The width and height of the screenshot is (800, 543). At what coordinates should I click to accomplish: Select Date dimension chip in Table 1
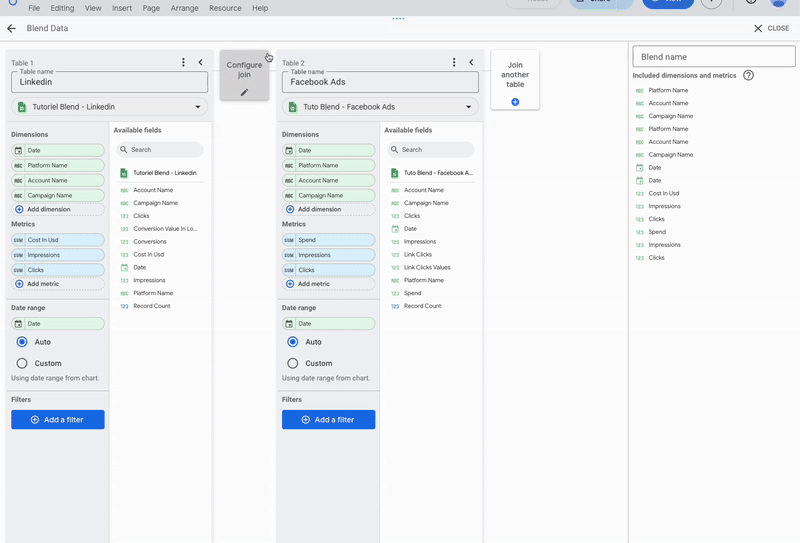click(x=58, y=151)
